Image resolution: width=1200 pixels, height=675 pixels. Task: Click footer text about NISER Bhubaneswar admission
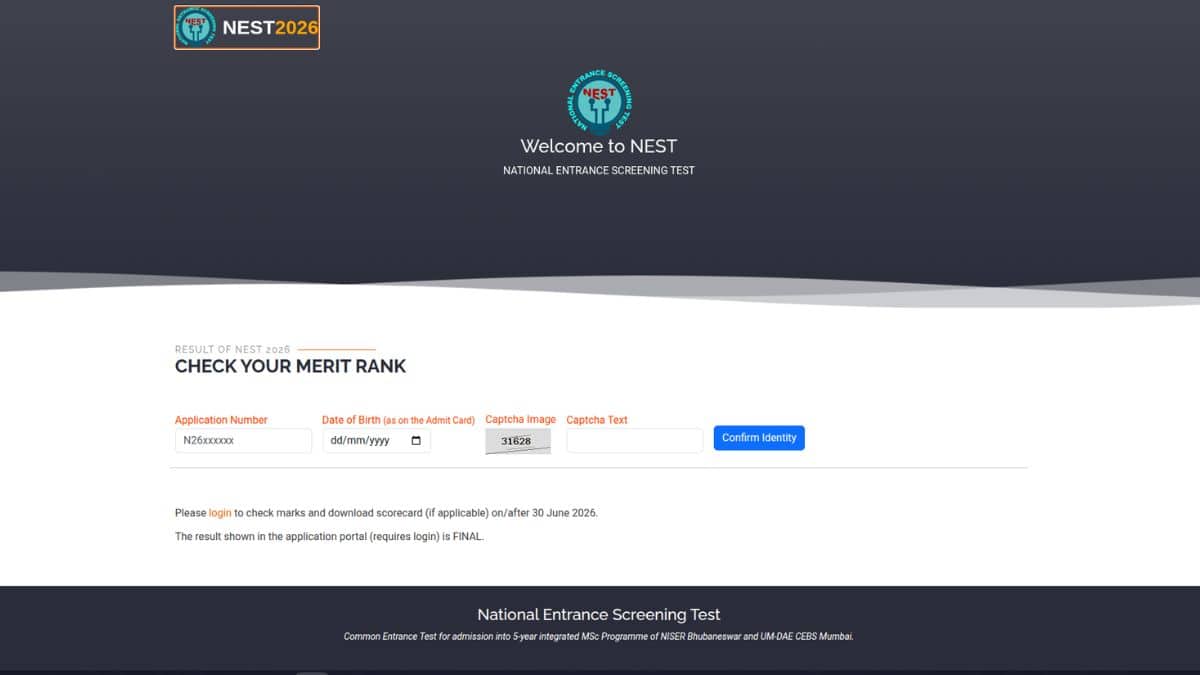click(599, 636)
